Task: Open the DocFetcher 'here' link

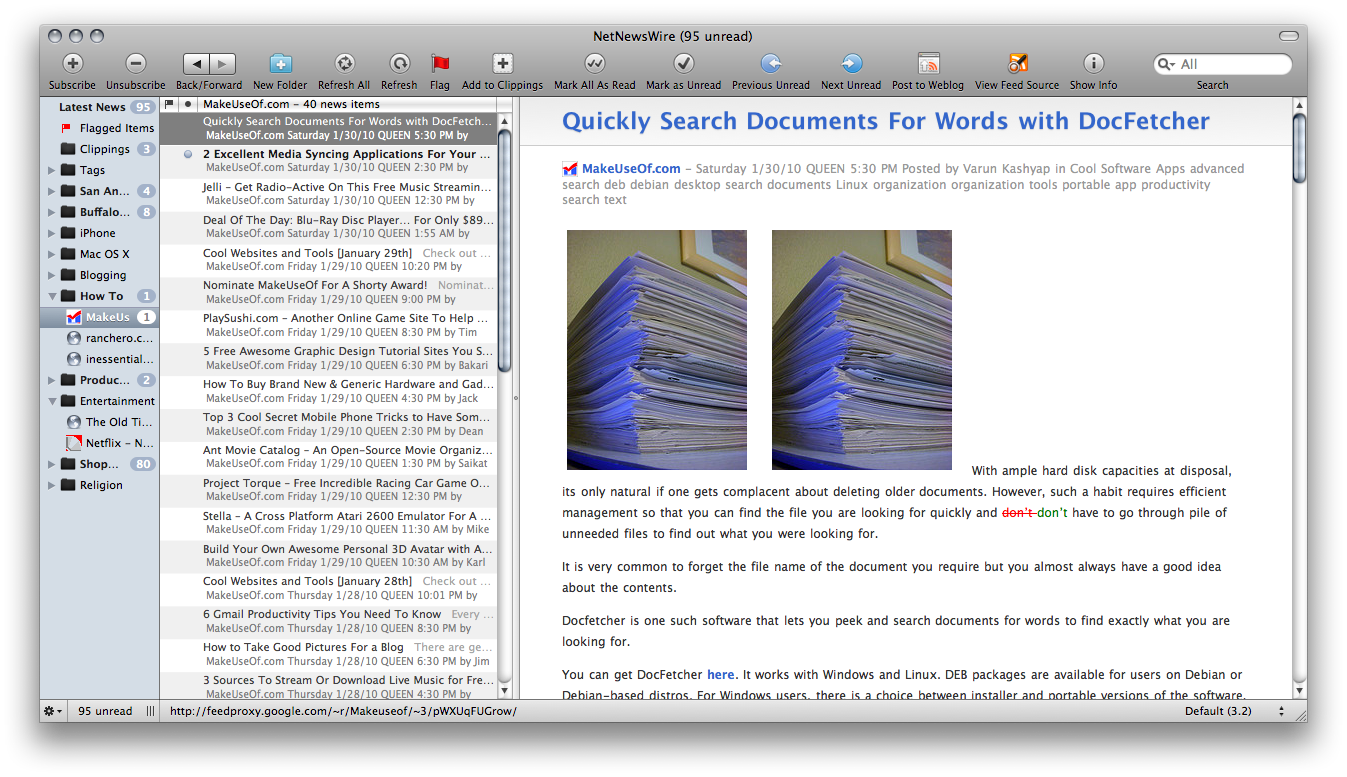Action: [x=720, y=675]
